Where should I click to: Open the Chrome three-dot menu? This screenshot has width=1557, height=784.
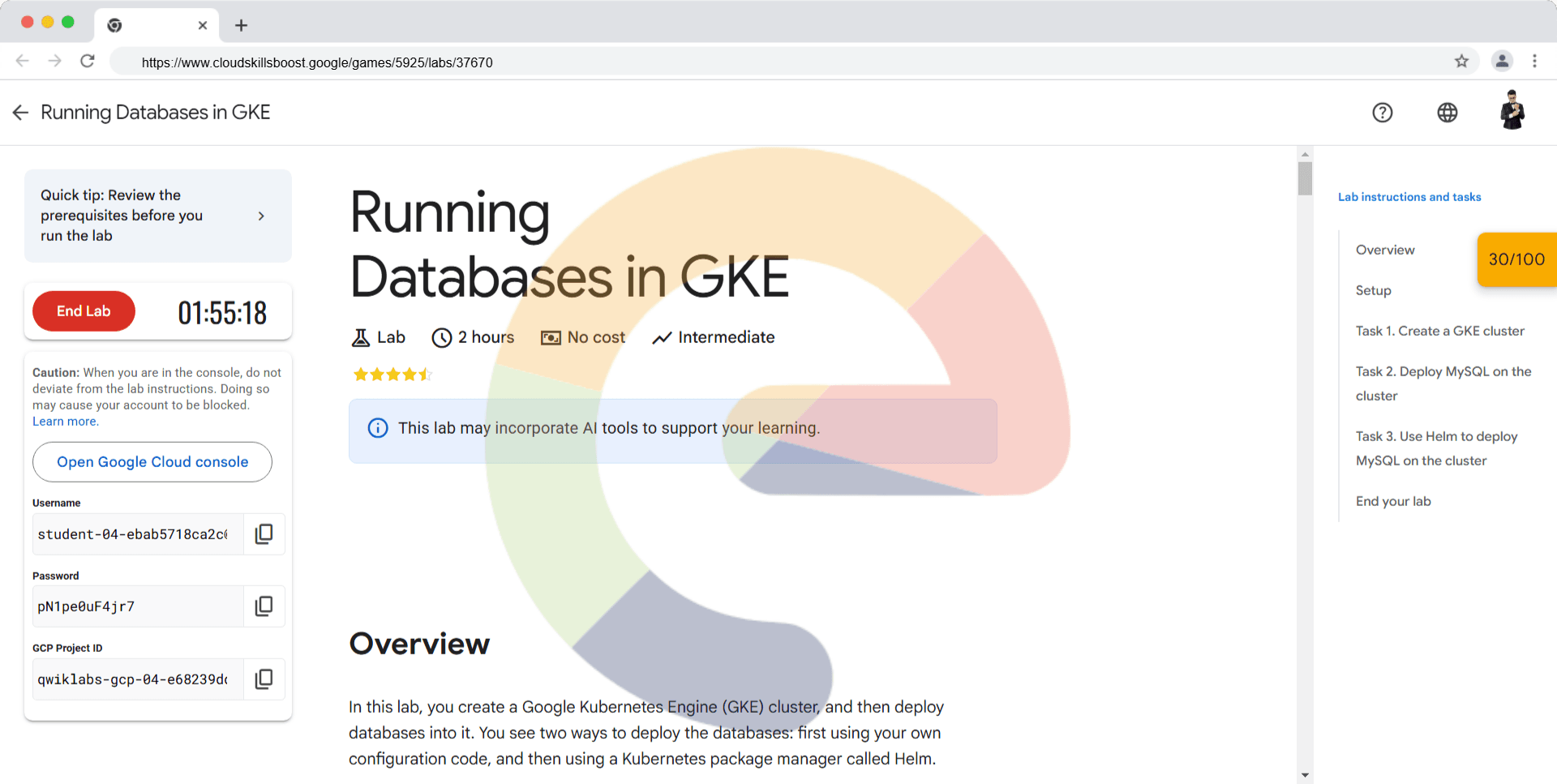click(x=1534, y=62)
